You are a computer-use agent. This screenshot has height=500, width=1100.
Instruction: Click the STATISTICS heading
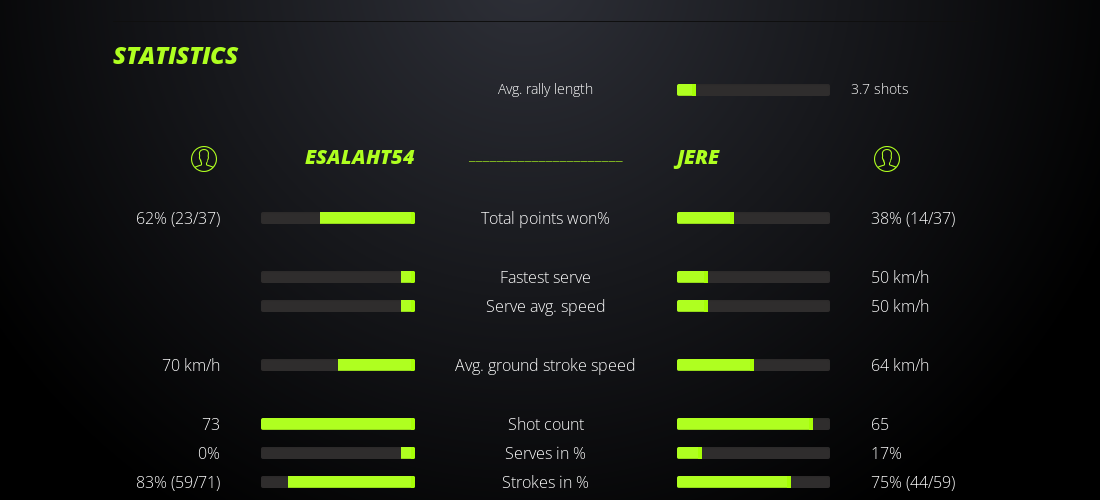click(x=175, y=56)
